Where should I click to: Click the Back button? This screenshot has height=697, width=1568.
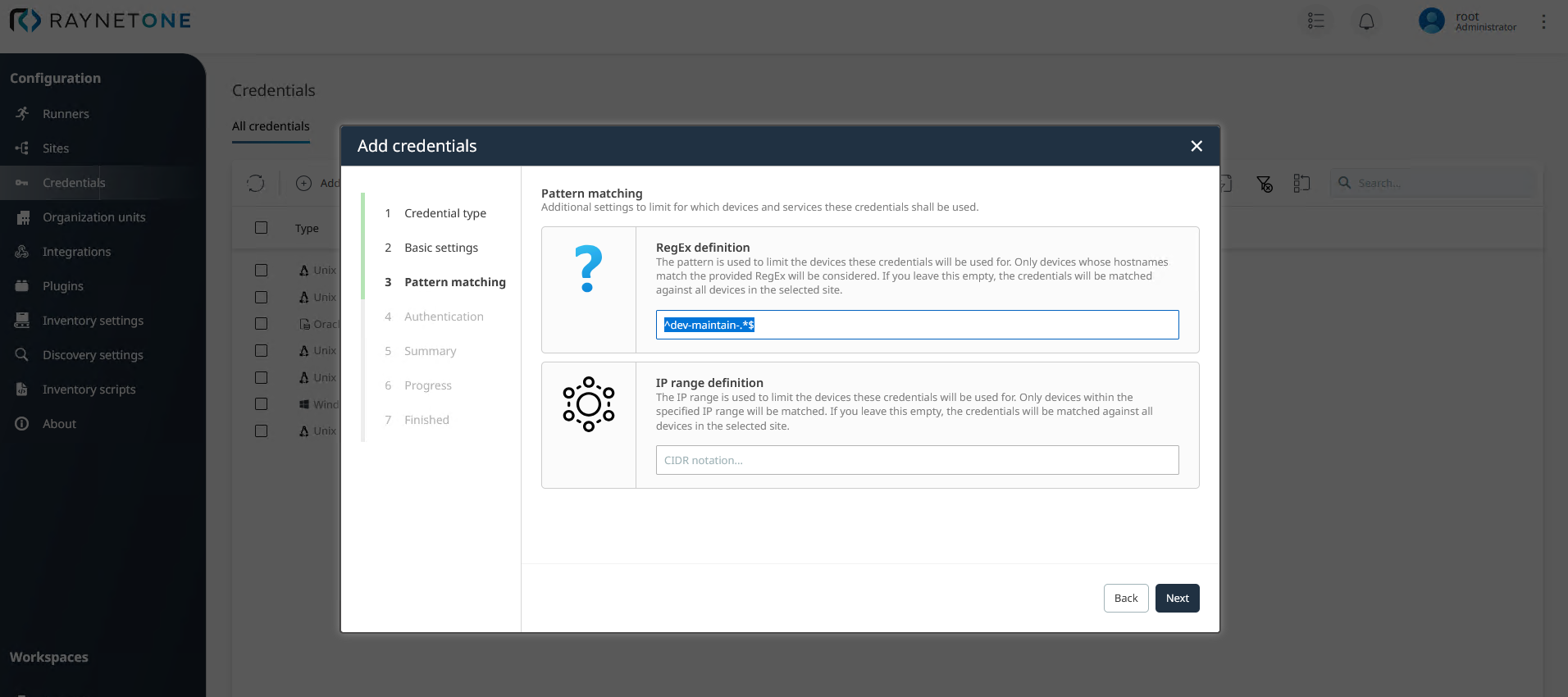pos(1125,598)
